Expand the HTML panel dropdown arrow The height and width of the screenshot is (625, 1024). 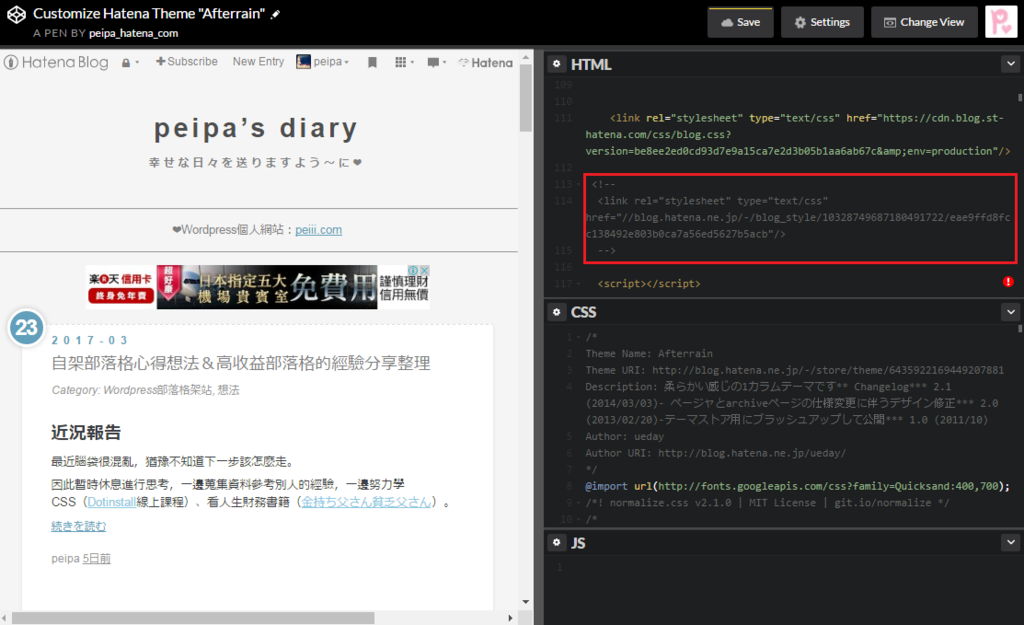(1010, 63)
